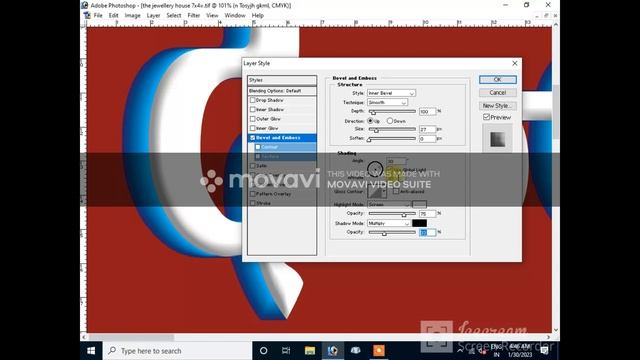The image size is (640, 360).
Task: Open the Highlight Mode dropdown
Action: (389, 204)
